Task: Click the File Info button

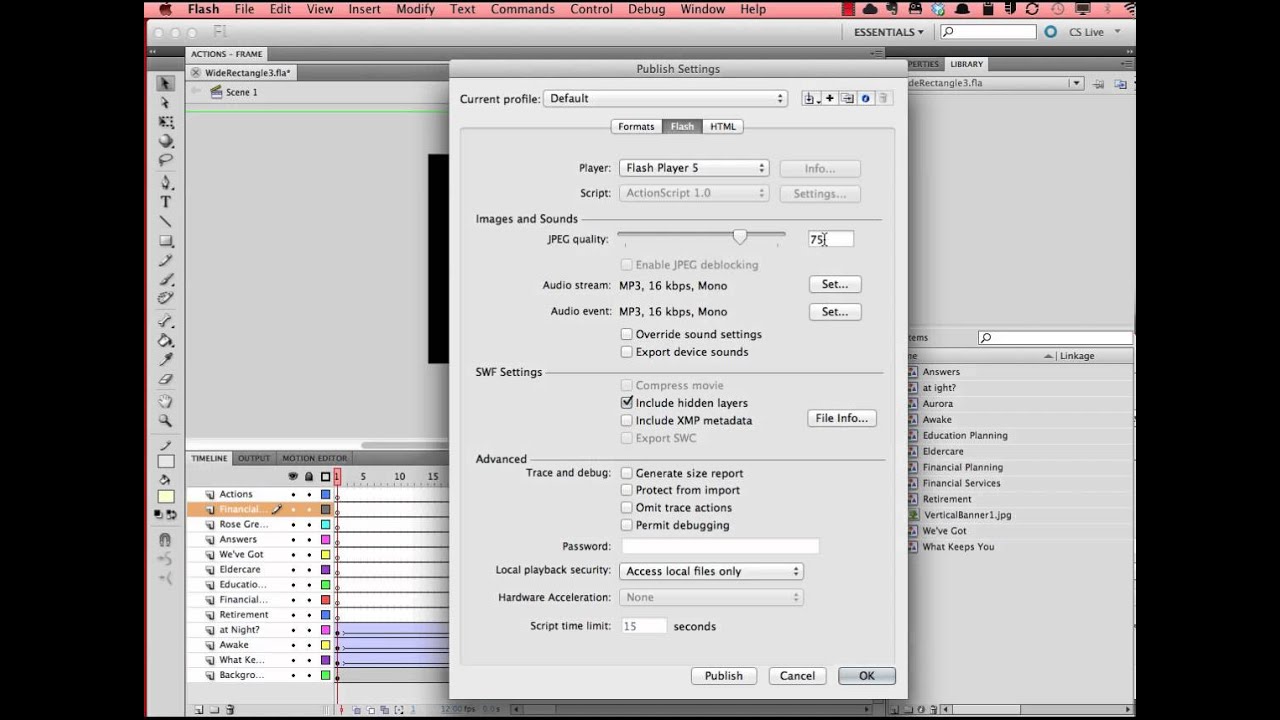Action: coord(842,418)
